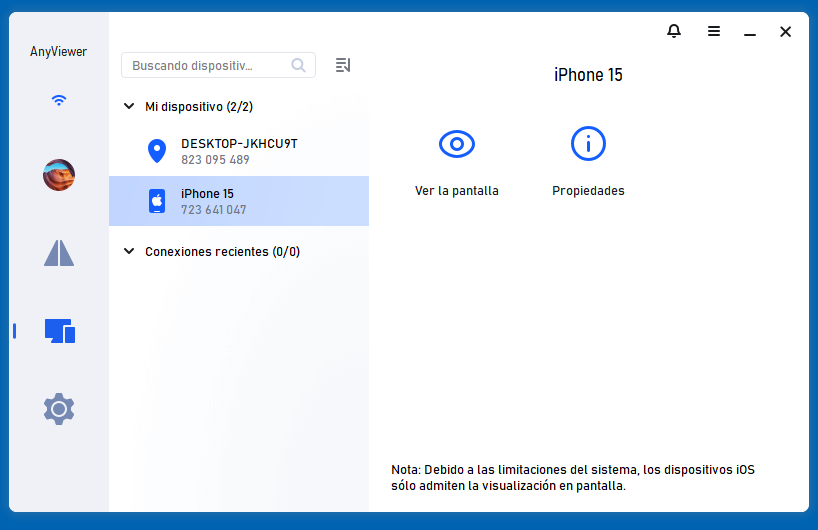
Task: Click the Apple phone icon of iPhone 15
Action: (x=157, y=201)
